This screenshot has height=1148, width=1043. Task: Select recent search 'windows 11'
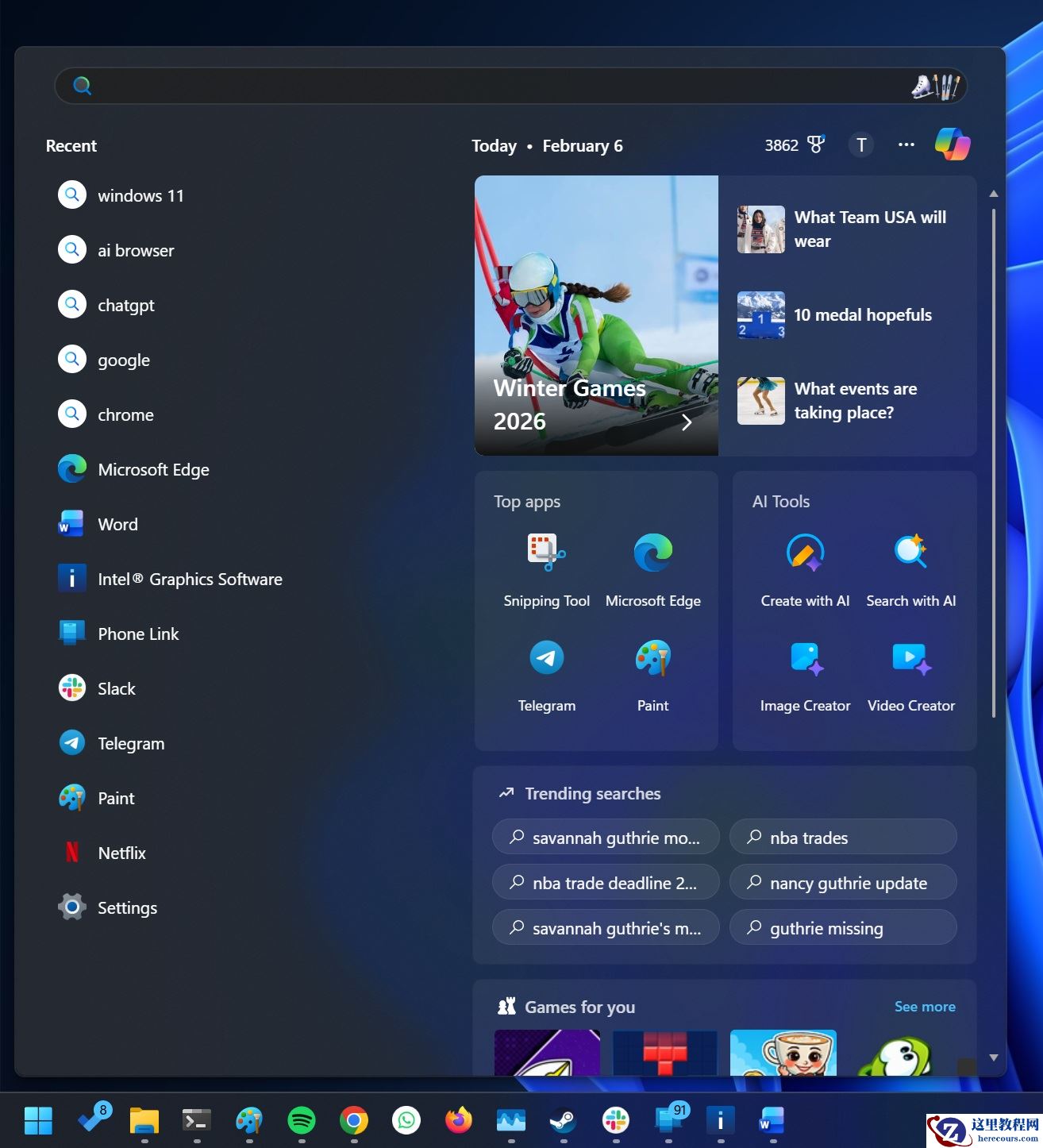tap(140, 195)
